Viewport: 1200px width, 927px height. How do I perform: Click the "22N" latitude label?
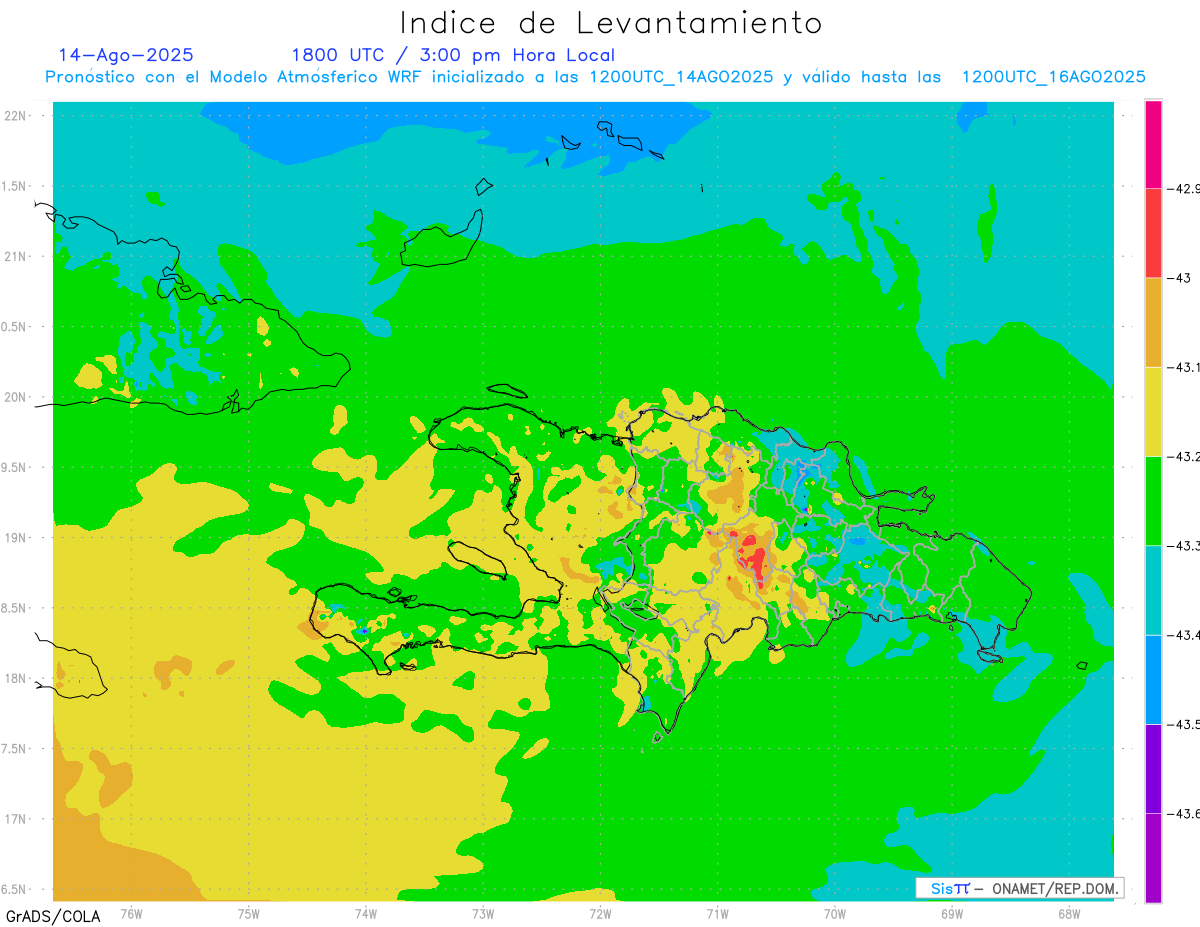click(x=16, y=115)
